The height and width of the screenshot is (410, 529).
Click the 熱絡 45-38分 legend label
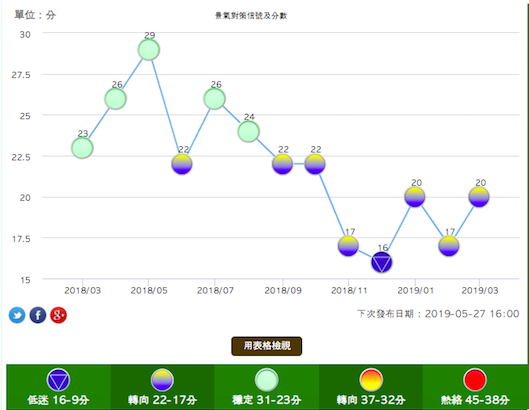pos(475,400)
